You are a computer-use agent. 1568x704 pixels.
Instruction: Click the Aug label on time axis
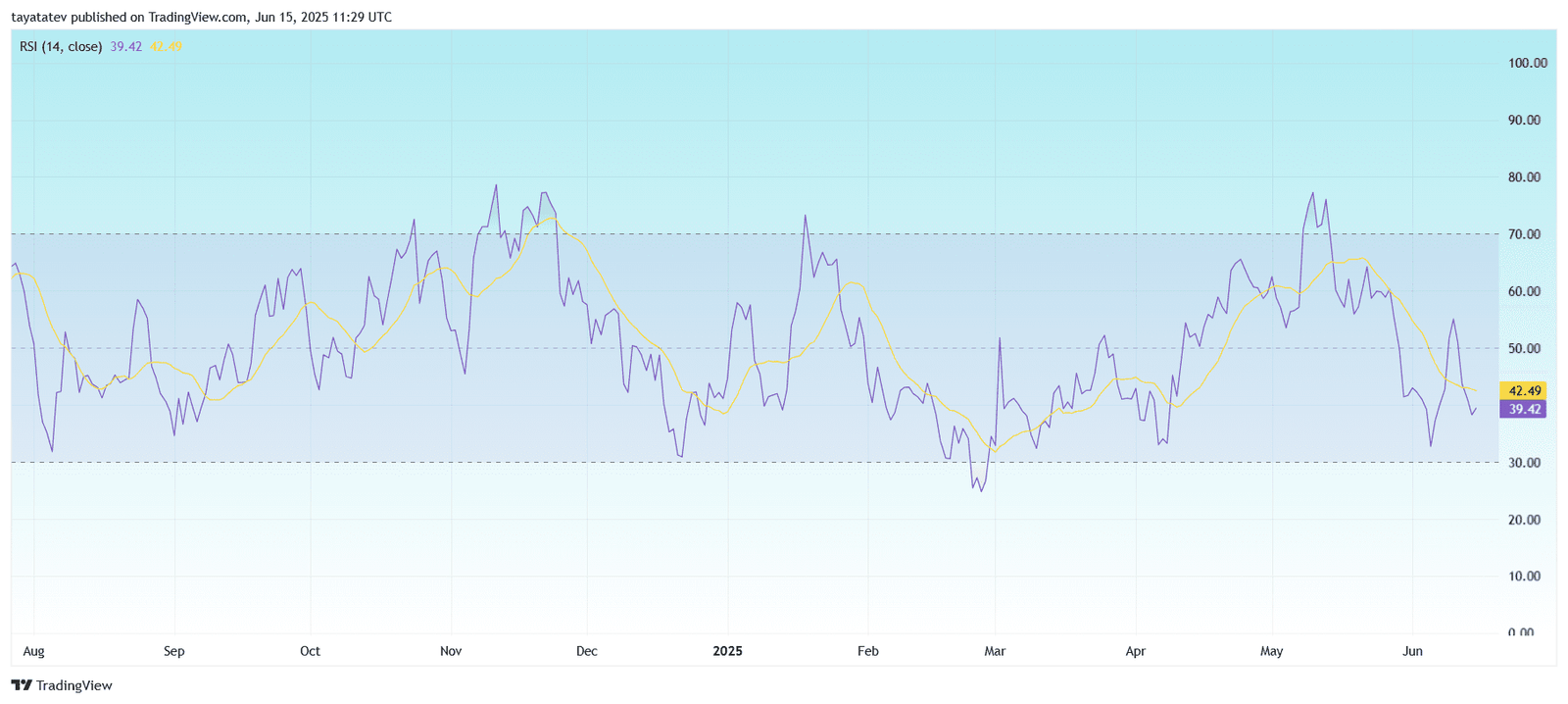coord(33,651)
